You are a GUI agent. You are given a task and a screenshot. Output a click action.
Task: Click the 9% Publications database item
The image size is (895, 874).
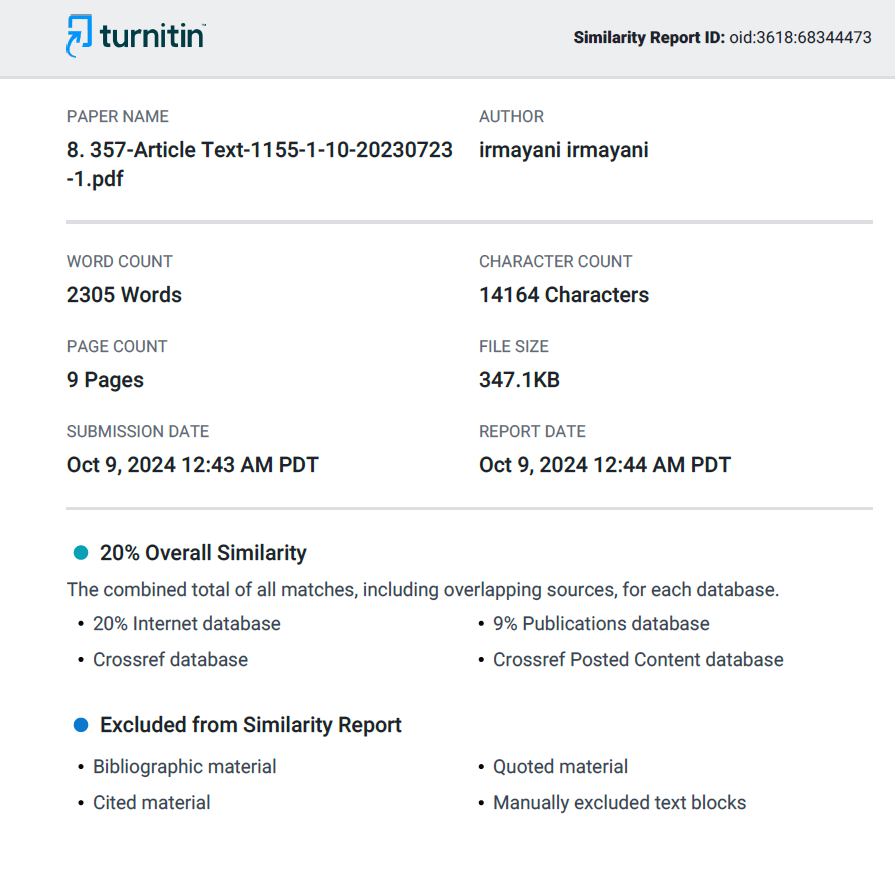601,624
